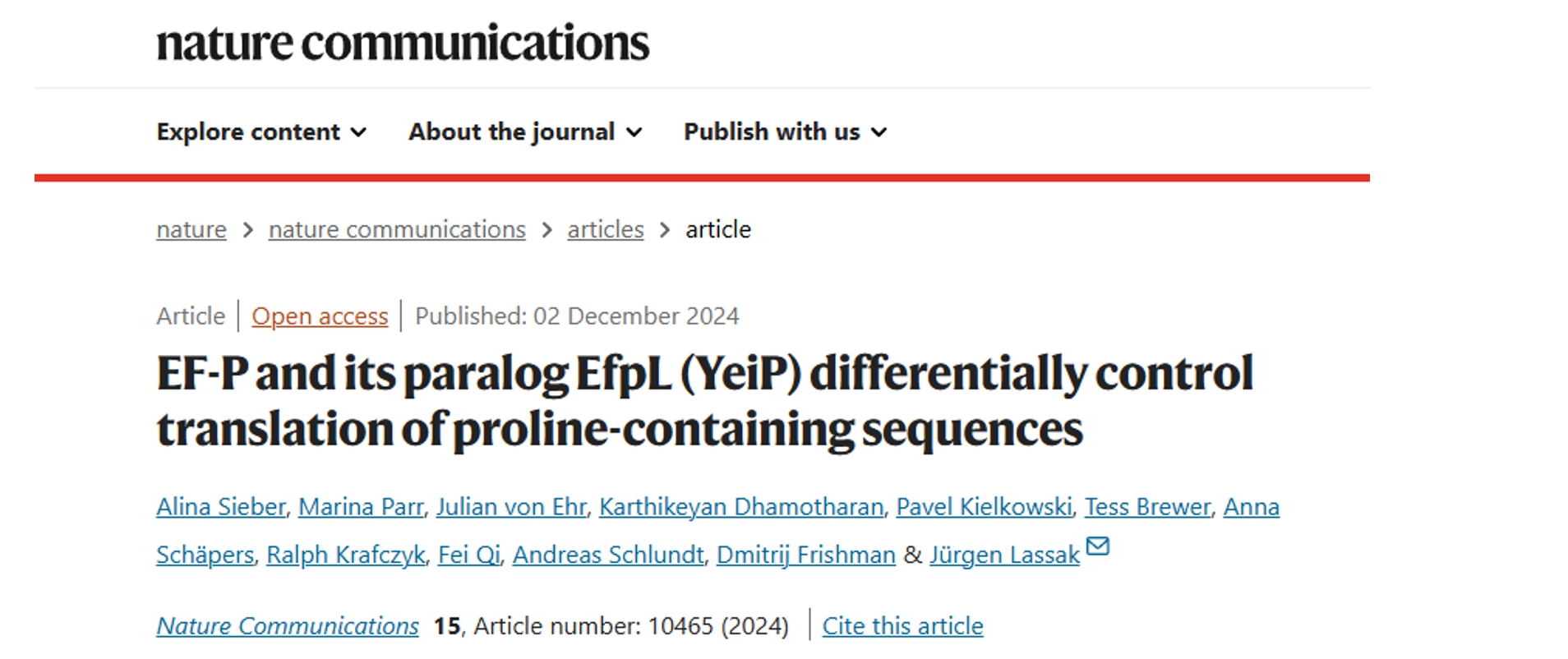1568x659 pixels.
Task: Click the Open access link
Action: [320, 316]
